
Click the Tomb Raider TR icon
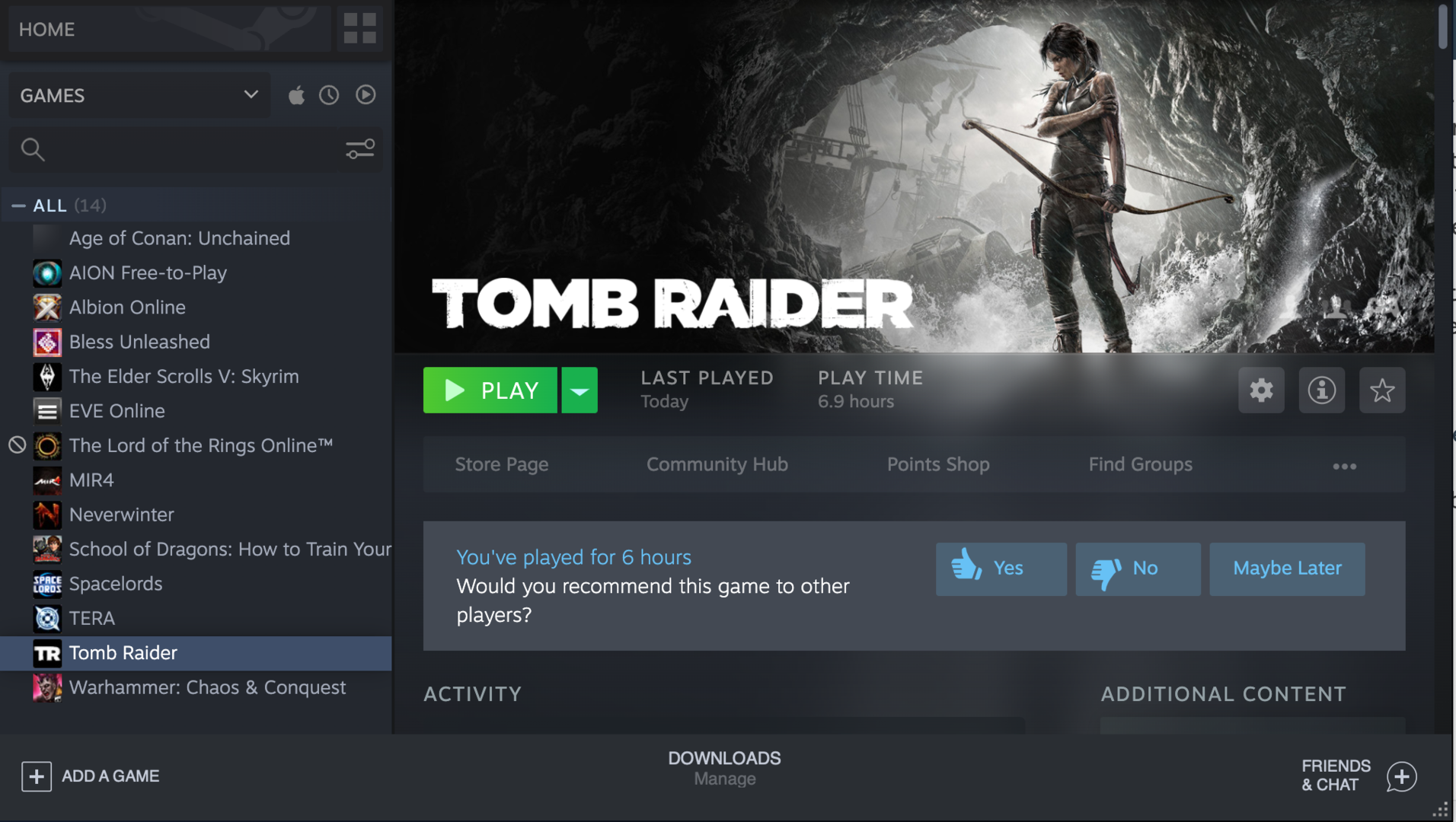click(x=47, y=654)
